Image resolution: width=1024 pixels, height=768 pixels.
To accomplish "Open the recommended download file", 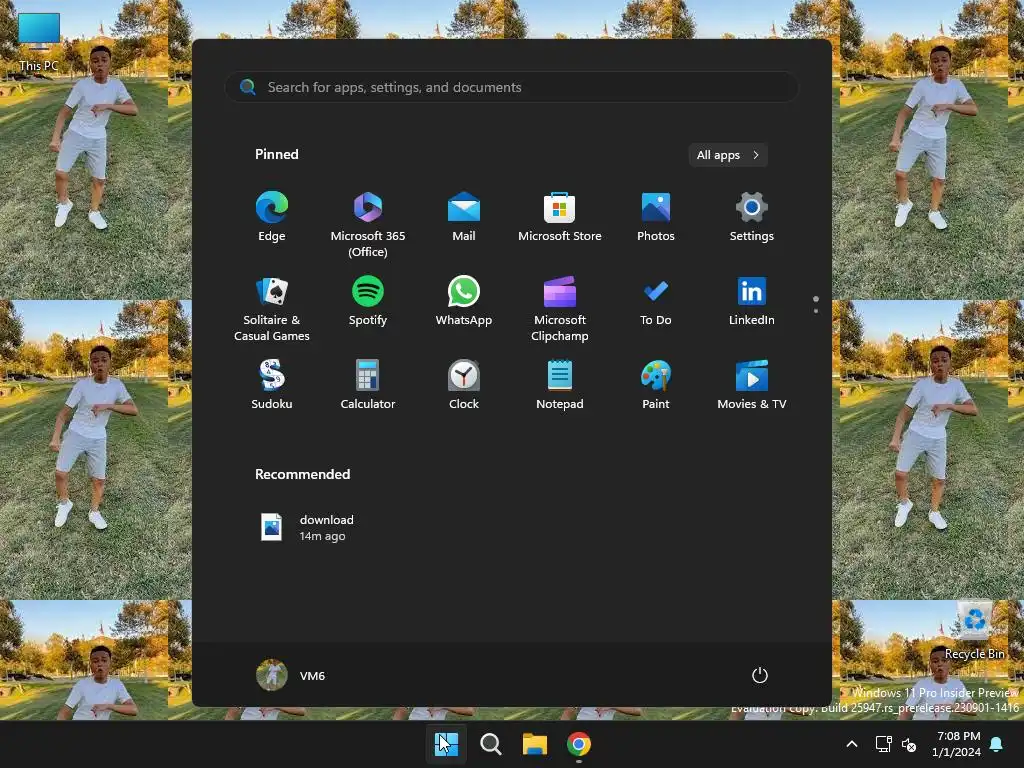I will [307, 528].
